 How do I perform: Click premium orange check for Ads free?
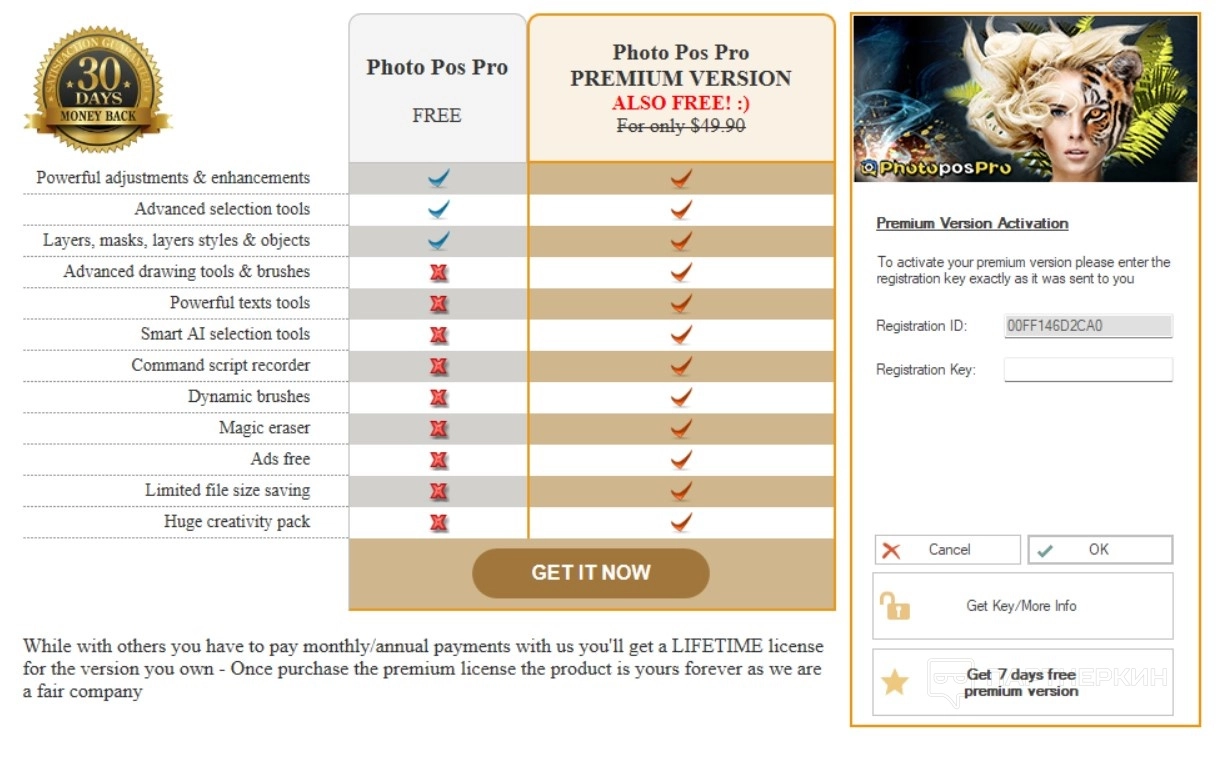pyautogui.click(x=681, y=459)
